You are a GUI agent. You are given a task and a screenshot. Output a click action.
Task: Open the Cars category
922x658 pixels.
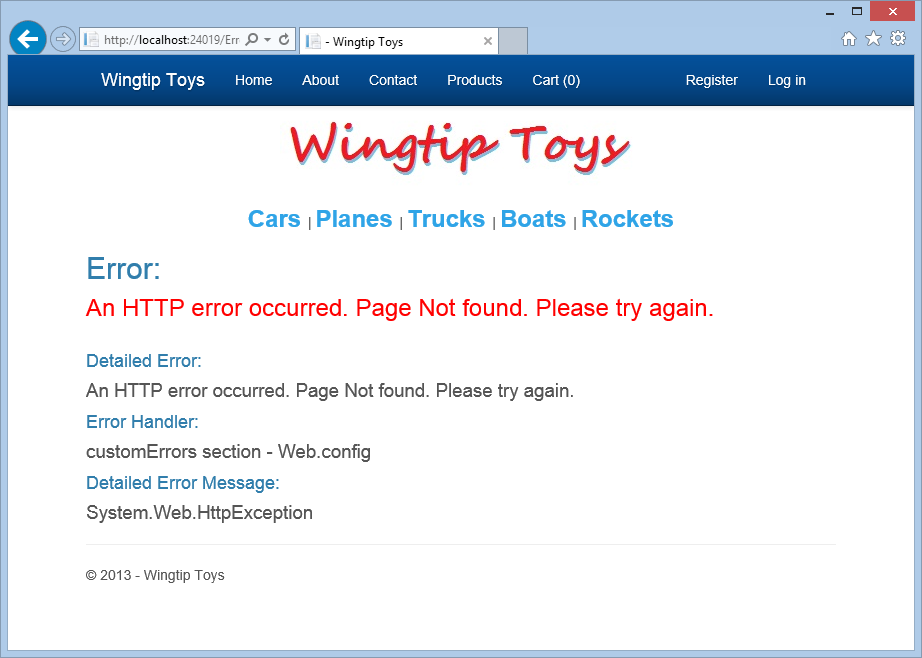pos(274,219)
